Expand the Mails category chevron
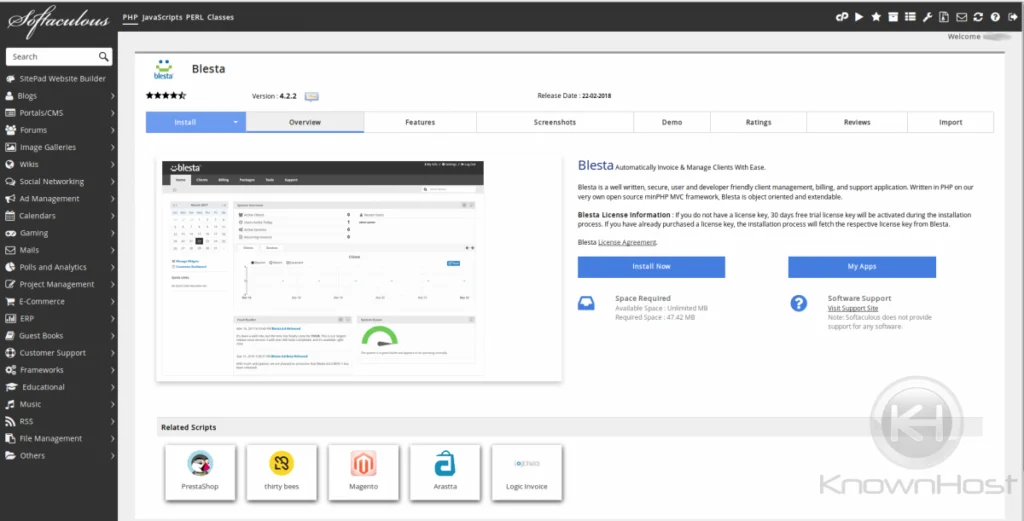The image size is (1024, 521). 112,250
